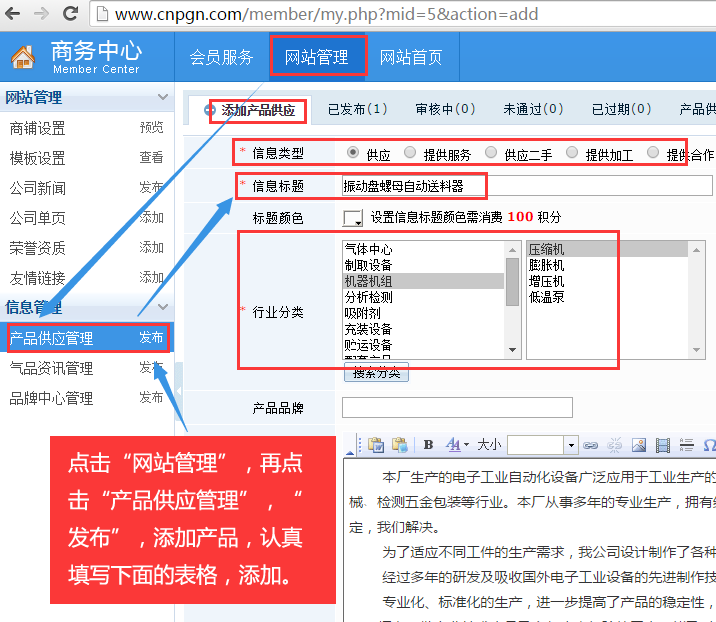Image resolution: width=716 pixels, height=622 pixels.
Task: Click the insert video film icon
Action: (x=660, y=445)
